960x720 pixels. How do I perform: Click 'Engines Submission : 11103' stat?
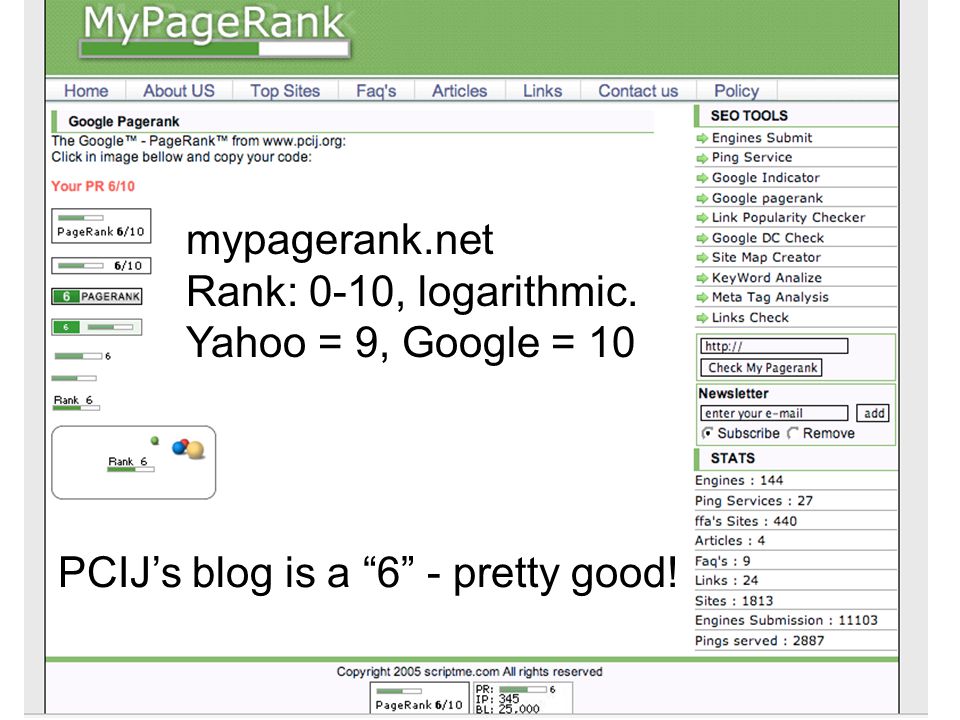786,620
